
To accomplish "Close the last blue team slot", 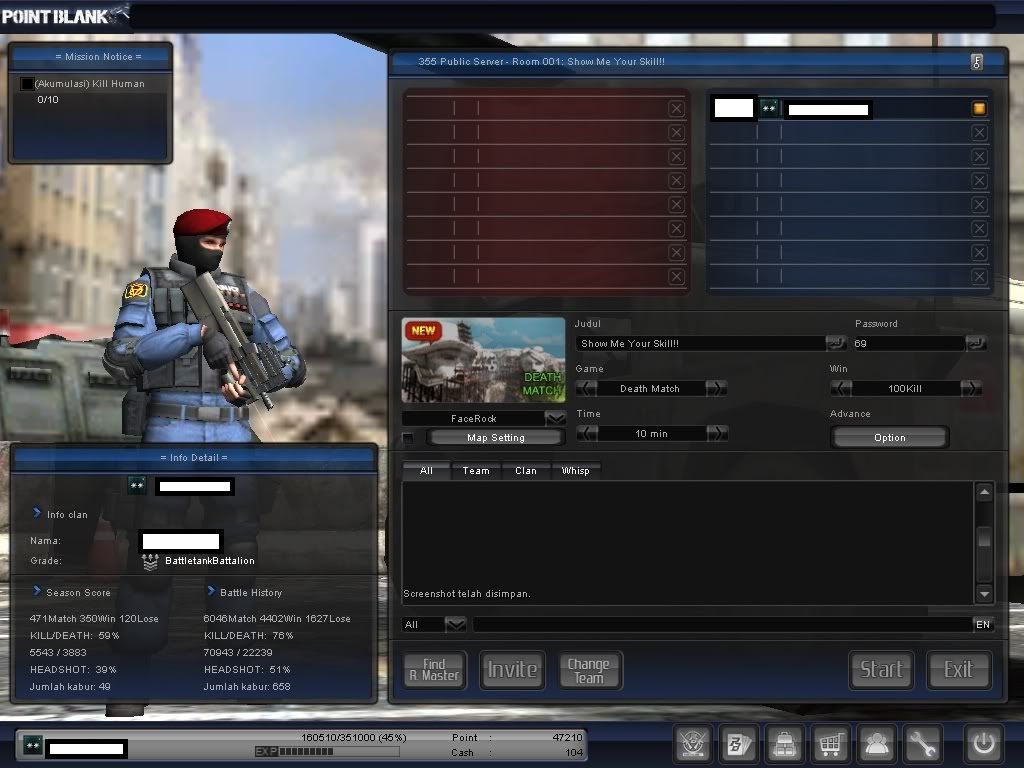I will [979, 276].
